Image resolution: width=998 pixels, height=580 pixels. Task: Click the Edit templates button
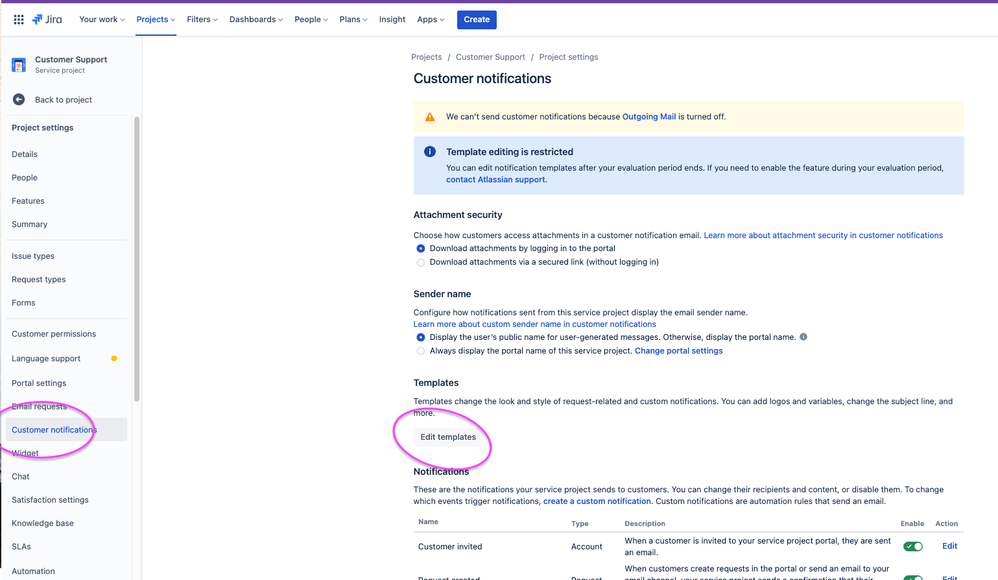(x=448, y=437)
